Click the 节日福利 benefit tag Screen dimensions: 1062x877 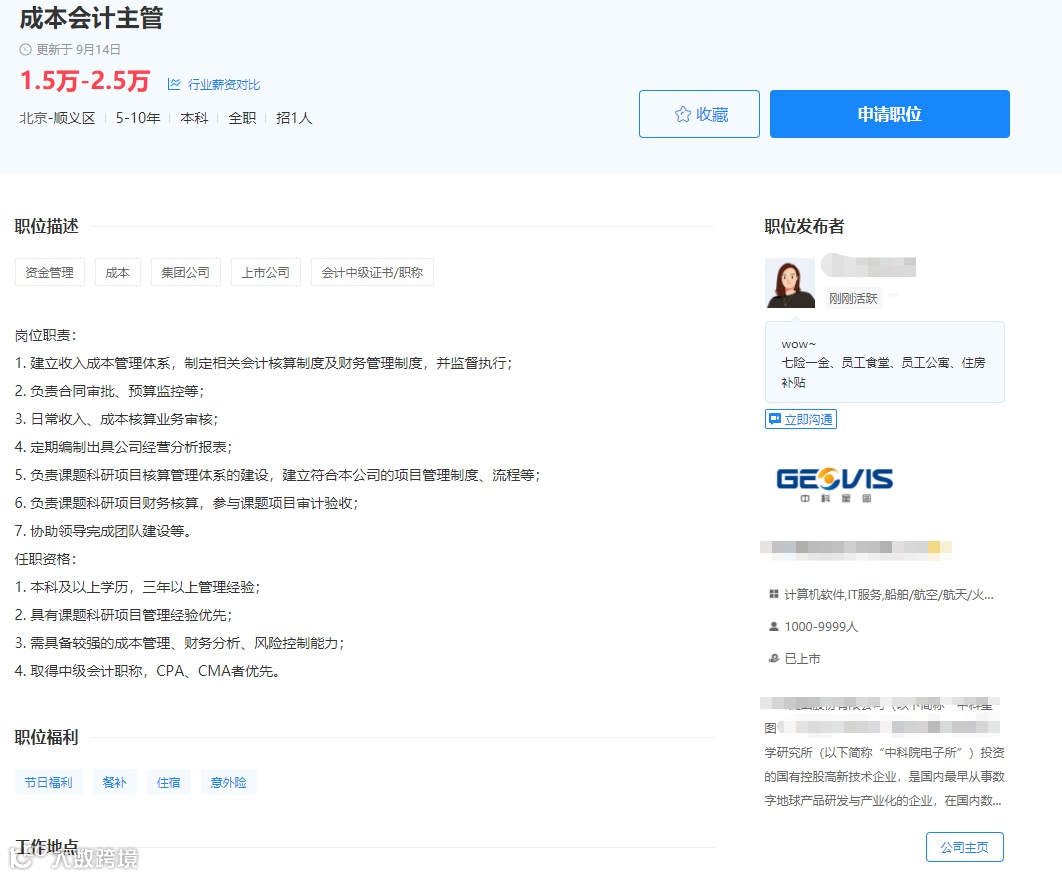click(x=49, y=782)
